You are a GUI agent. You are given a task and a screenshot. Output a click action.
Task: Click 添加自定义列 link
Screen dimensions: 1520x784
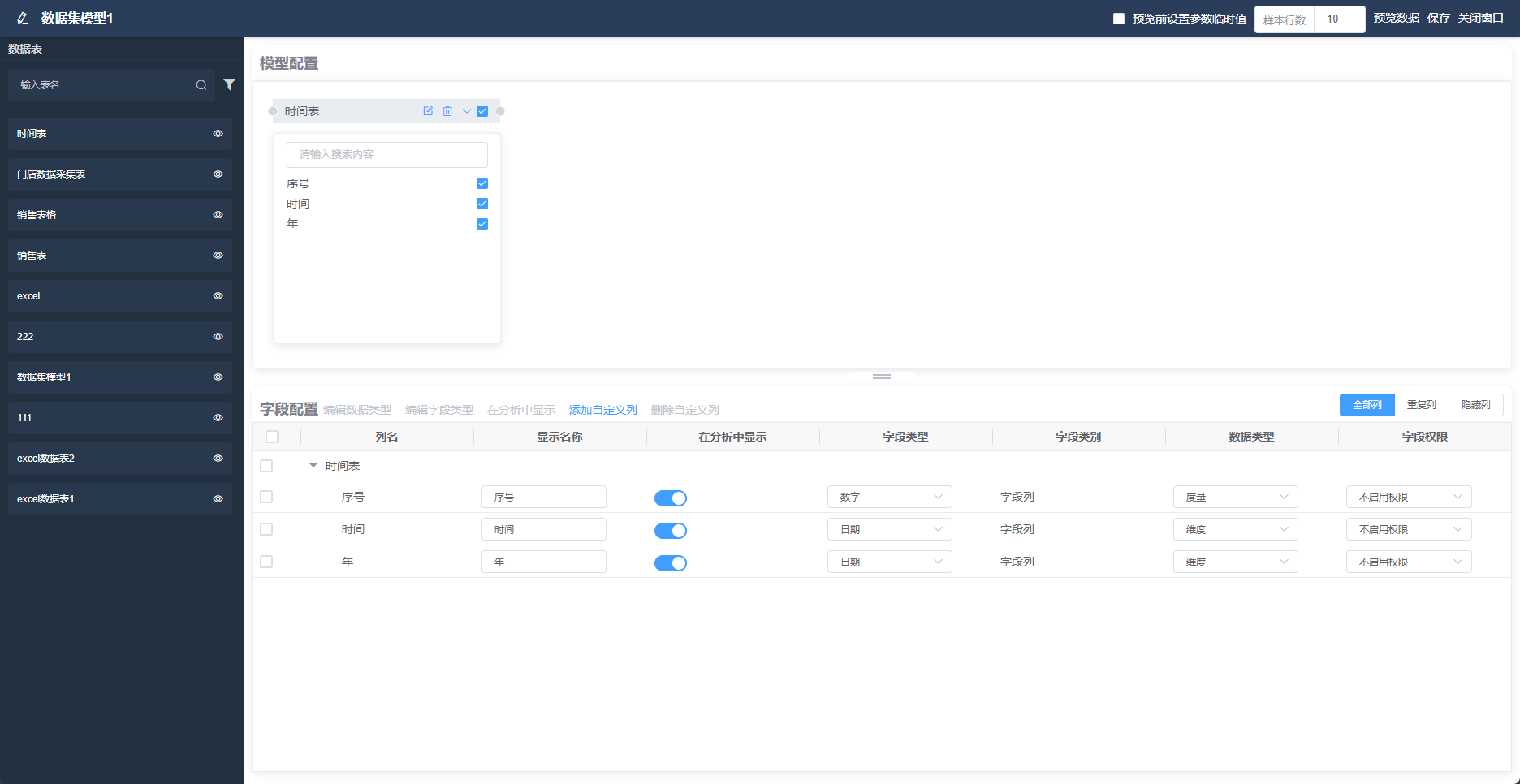click(603, 410)
